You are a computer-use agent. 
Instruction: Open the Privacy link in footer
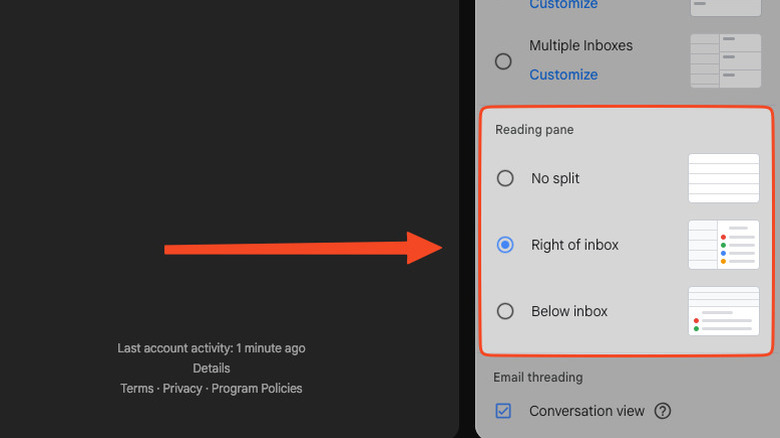[x=182, y=388]
